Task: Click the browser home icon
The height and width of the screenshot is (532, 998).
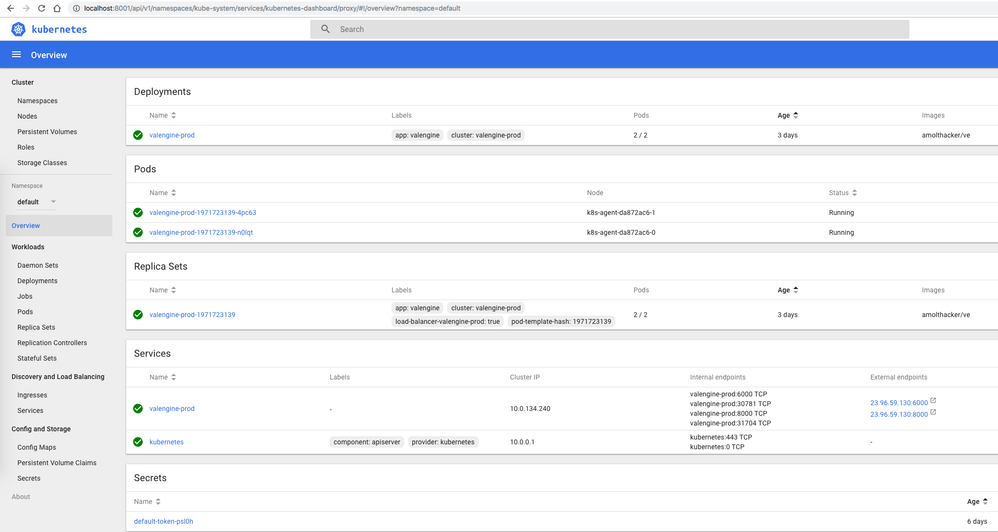Action: 57,8
